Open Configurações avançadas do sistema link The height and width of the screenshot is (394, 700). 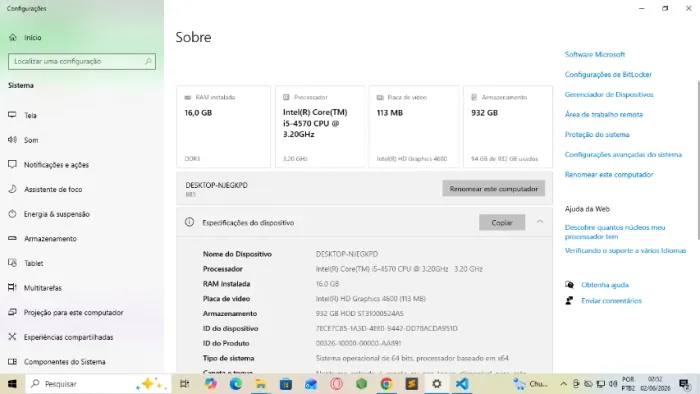tap(623, 155)
